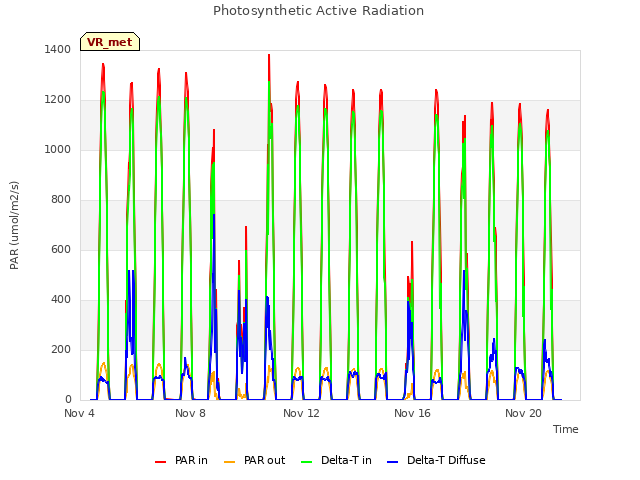Click the 0 y-axis value

click(68, 400)
